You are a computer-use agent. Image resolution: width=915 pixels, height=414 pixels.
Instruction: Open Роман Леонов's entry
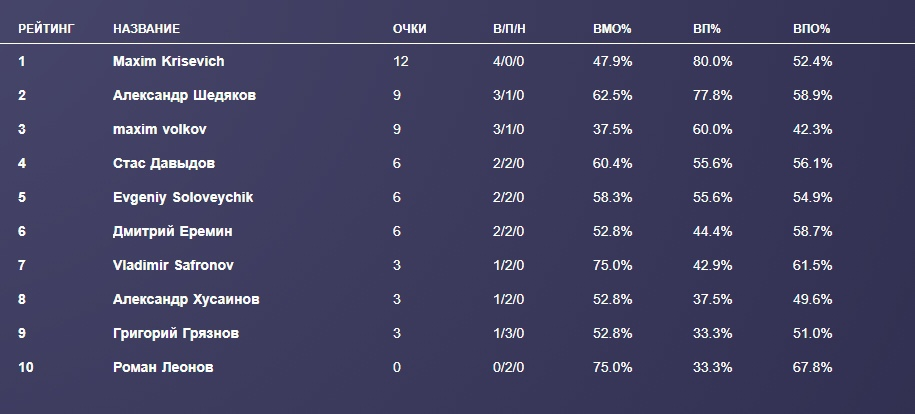(x=163, y=367)
